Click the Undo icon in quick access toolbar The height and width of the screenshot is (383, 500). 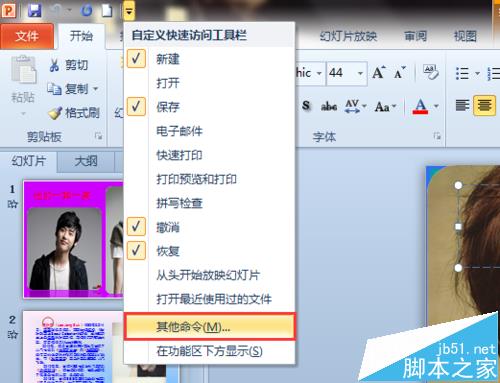(57, 11)
